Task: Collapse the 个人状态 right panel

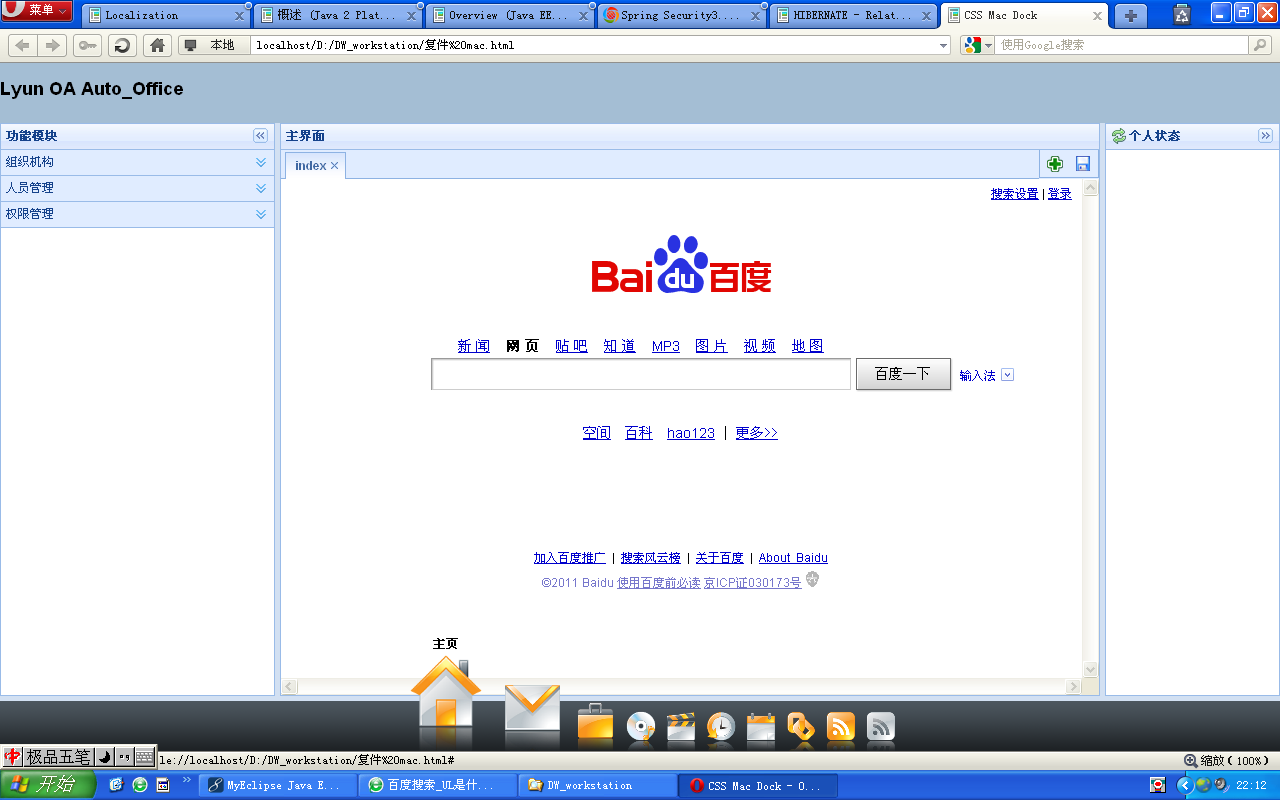Action: tap(1265, 136)
